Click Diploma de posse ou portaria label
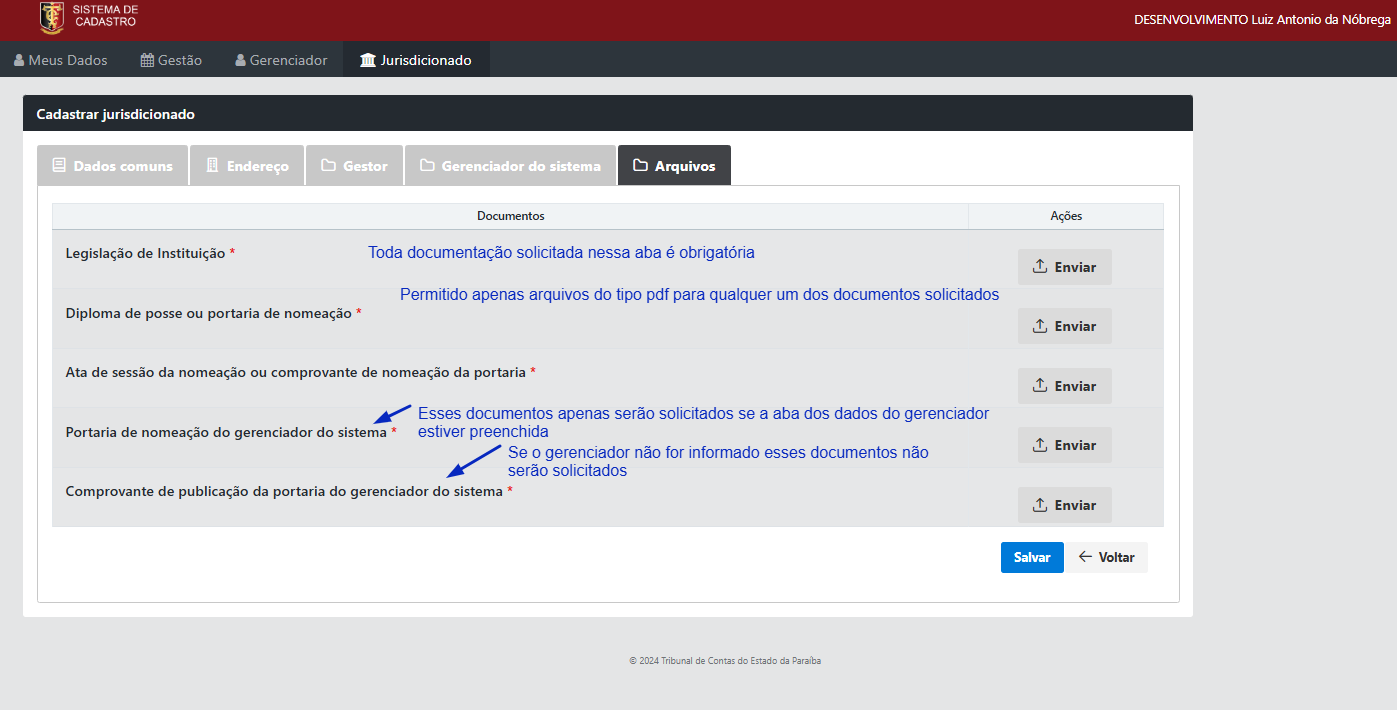This screenshot has height=710, width=1397. (209, 313)
